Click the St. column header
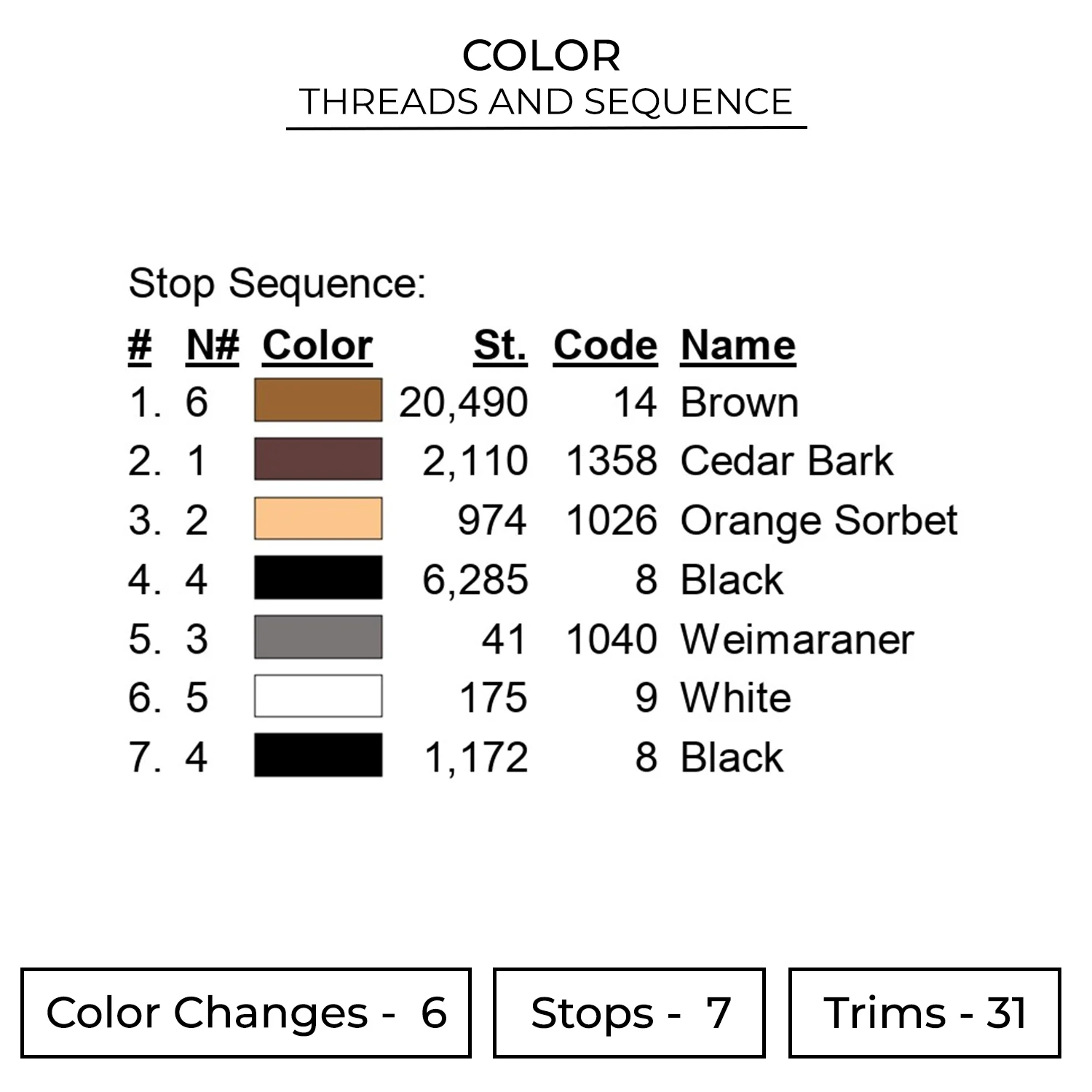 coord(500,345)
